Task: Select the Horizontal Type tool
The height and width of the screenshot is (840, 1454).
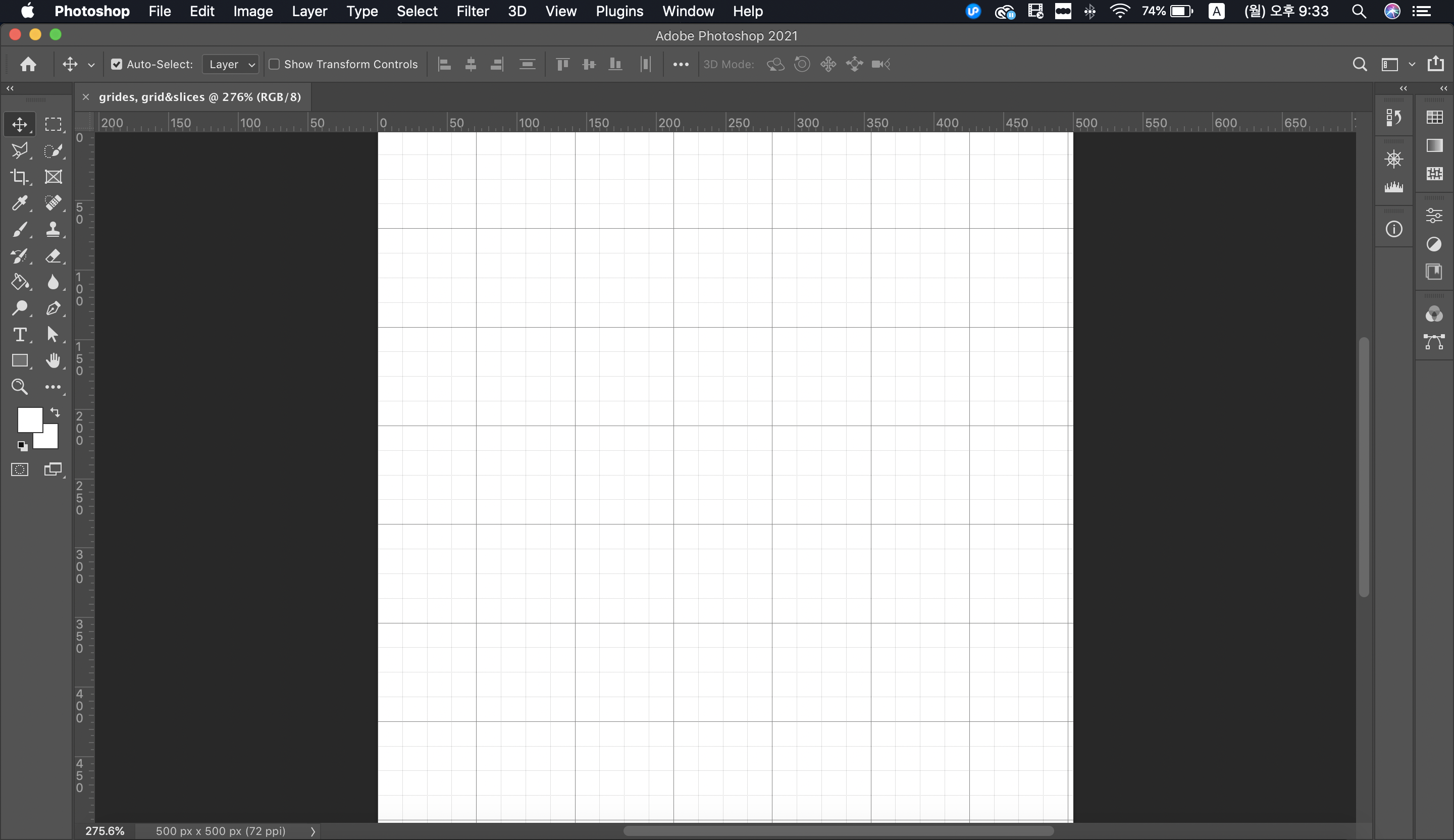Action: 19,335
